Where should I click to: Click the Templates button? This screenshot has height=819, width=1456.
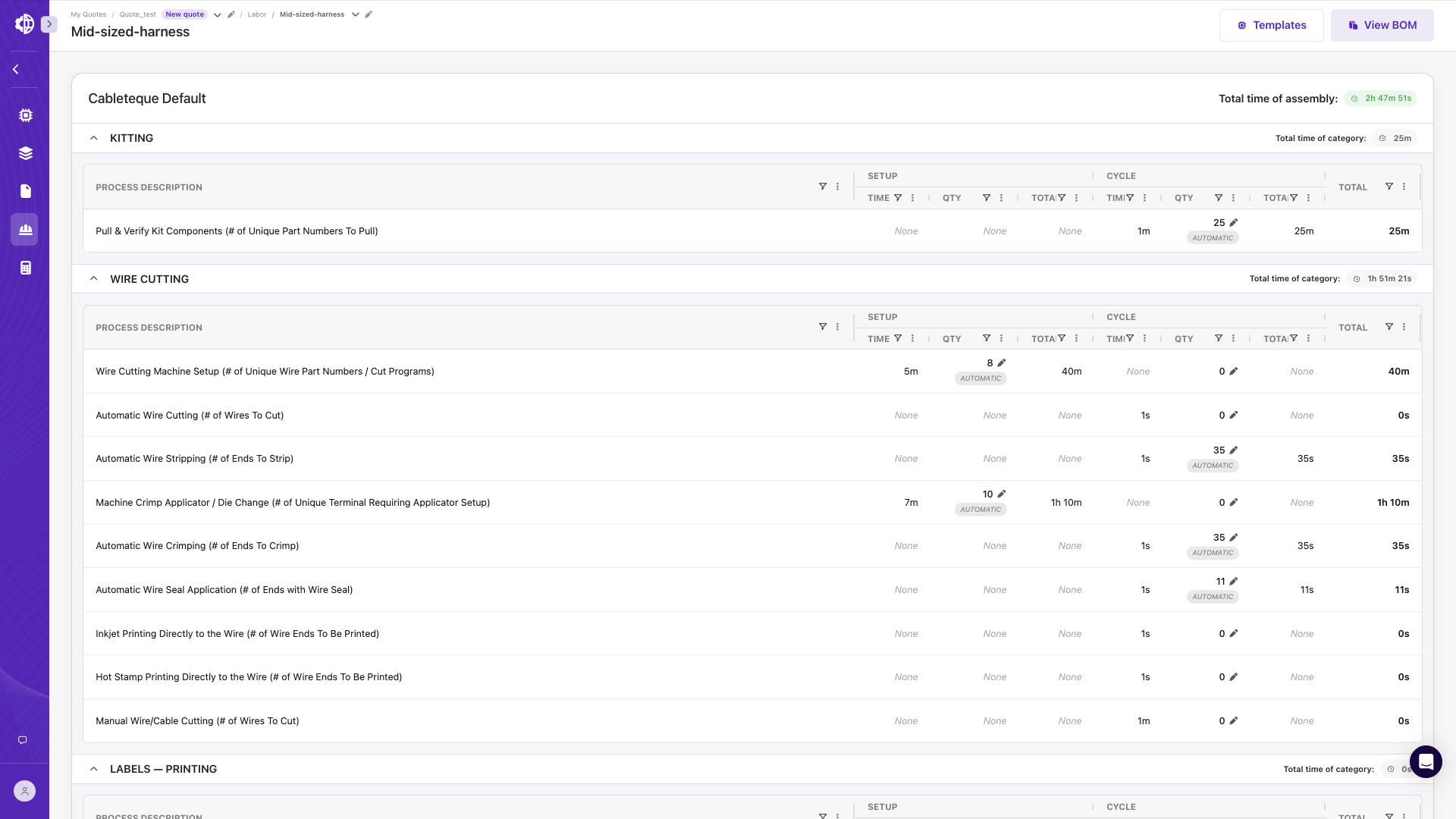[x=1271, y=25]
